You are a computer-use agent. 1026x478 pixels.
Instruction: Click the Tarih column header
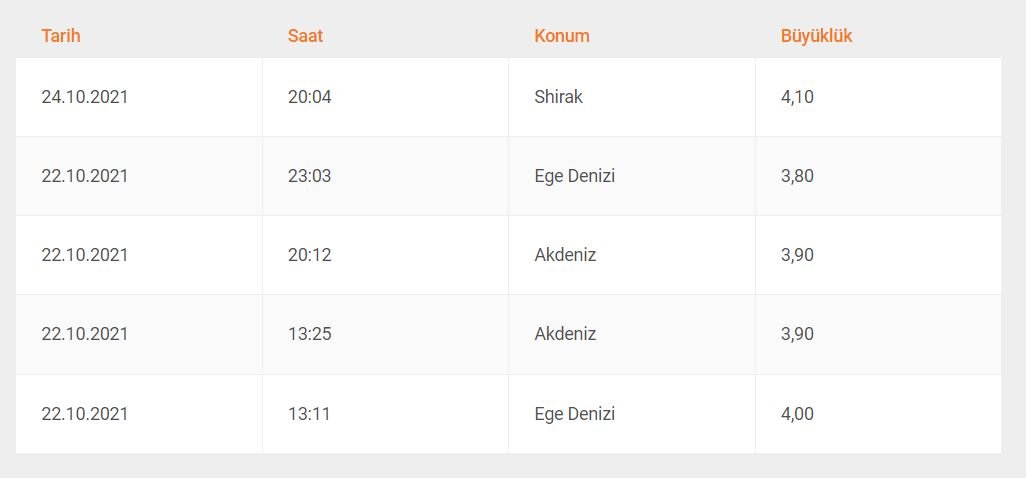coord(61,36)
